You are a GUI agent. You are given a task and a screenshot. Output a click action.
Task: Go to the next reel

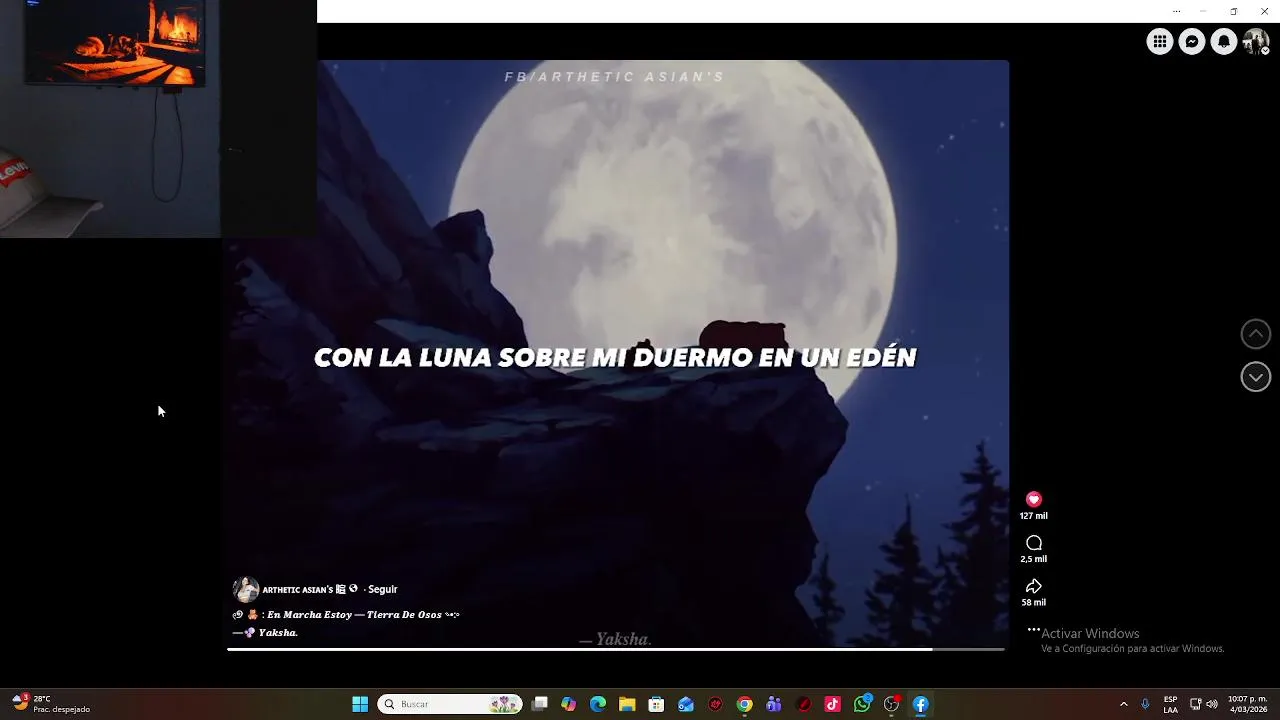[1256, 377]
